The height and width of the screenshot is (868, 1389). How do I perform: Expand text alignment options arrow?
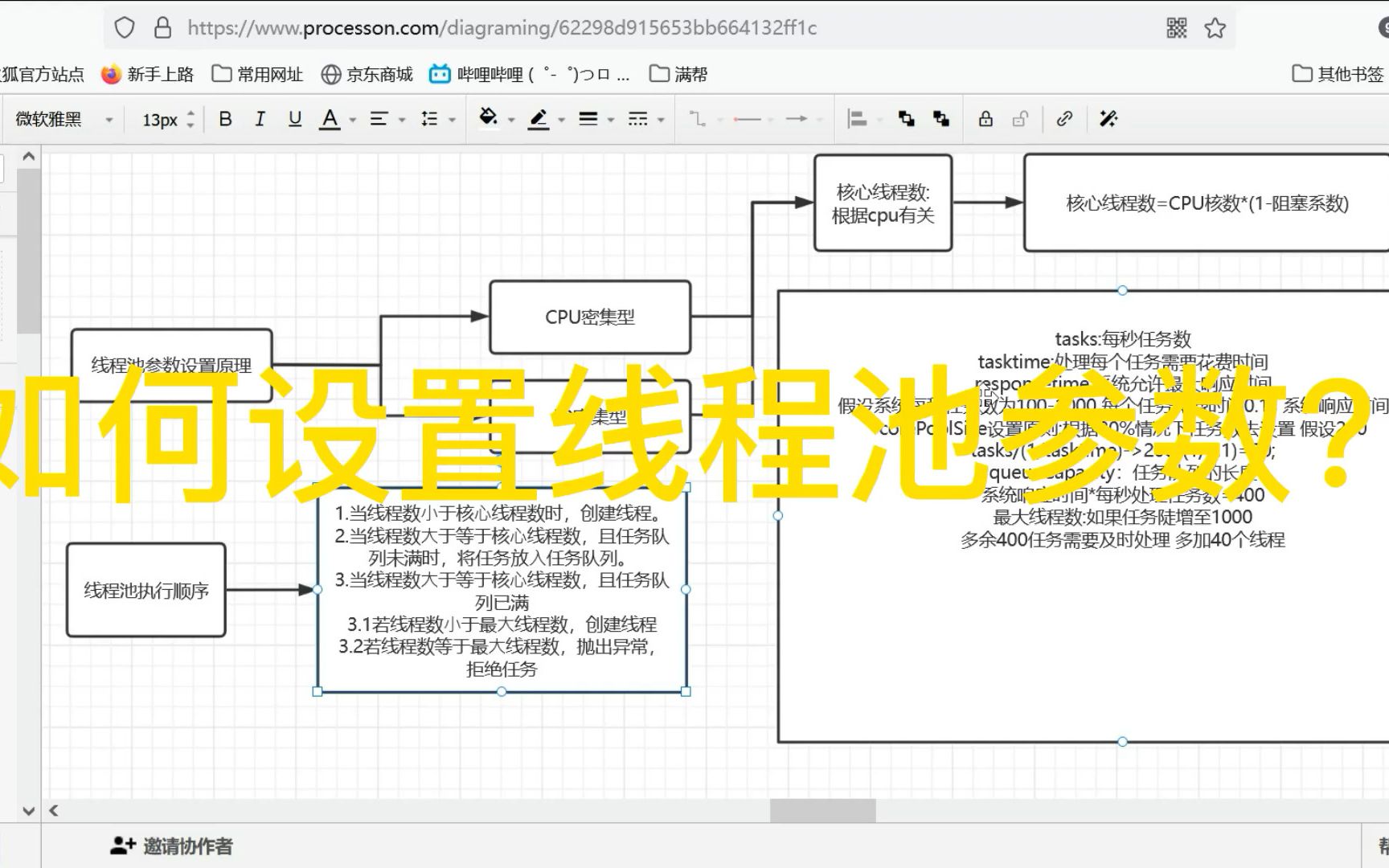pyautogui.click(x=402, y=120)
